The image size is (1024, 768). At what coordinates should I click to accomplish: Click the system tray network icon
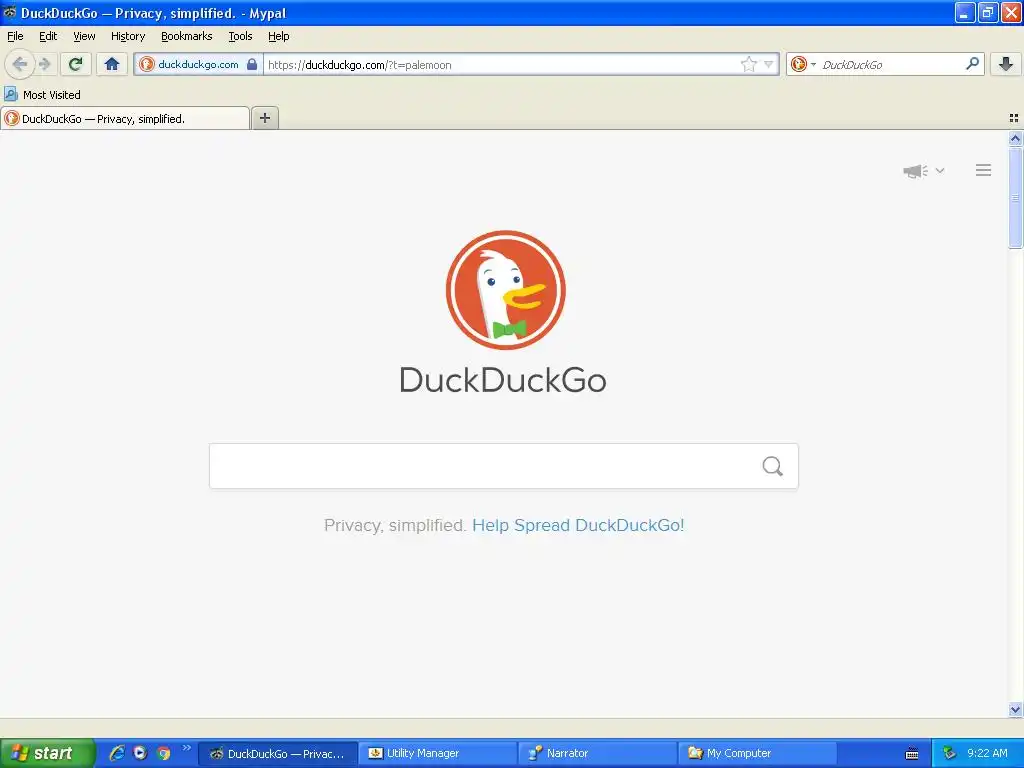[949, 754]
